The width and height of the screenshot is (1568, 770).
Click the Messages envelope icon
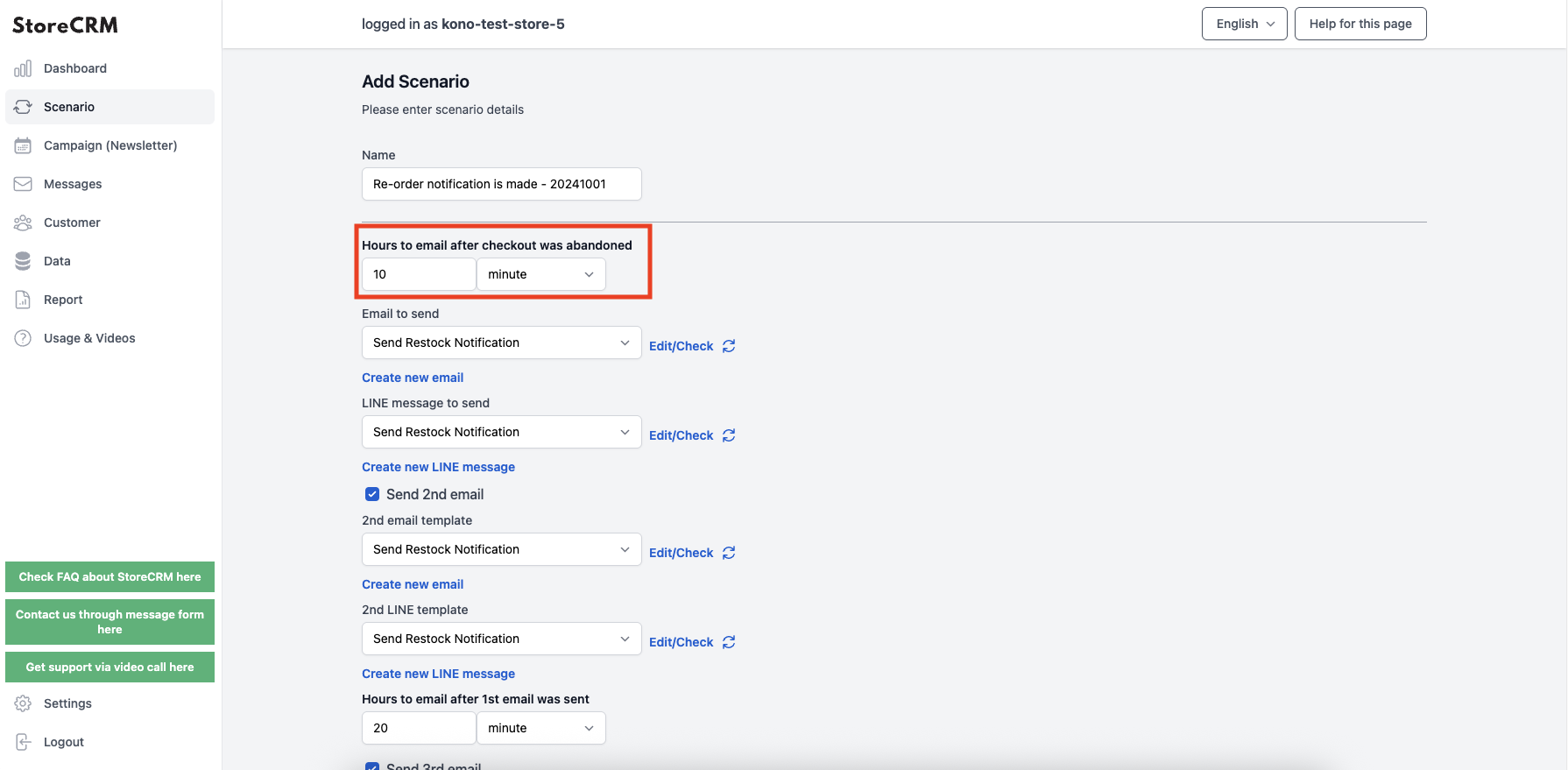(23, 184)
